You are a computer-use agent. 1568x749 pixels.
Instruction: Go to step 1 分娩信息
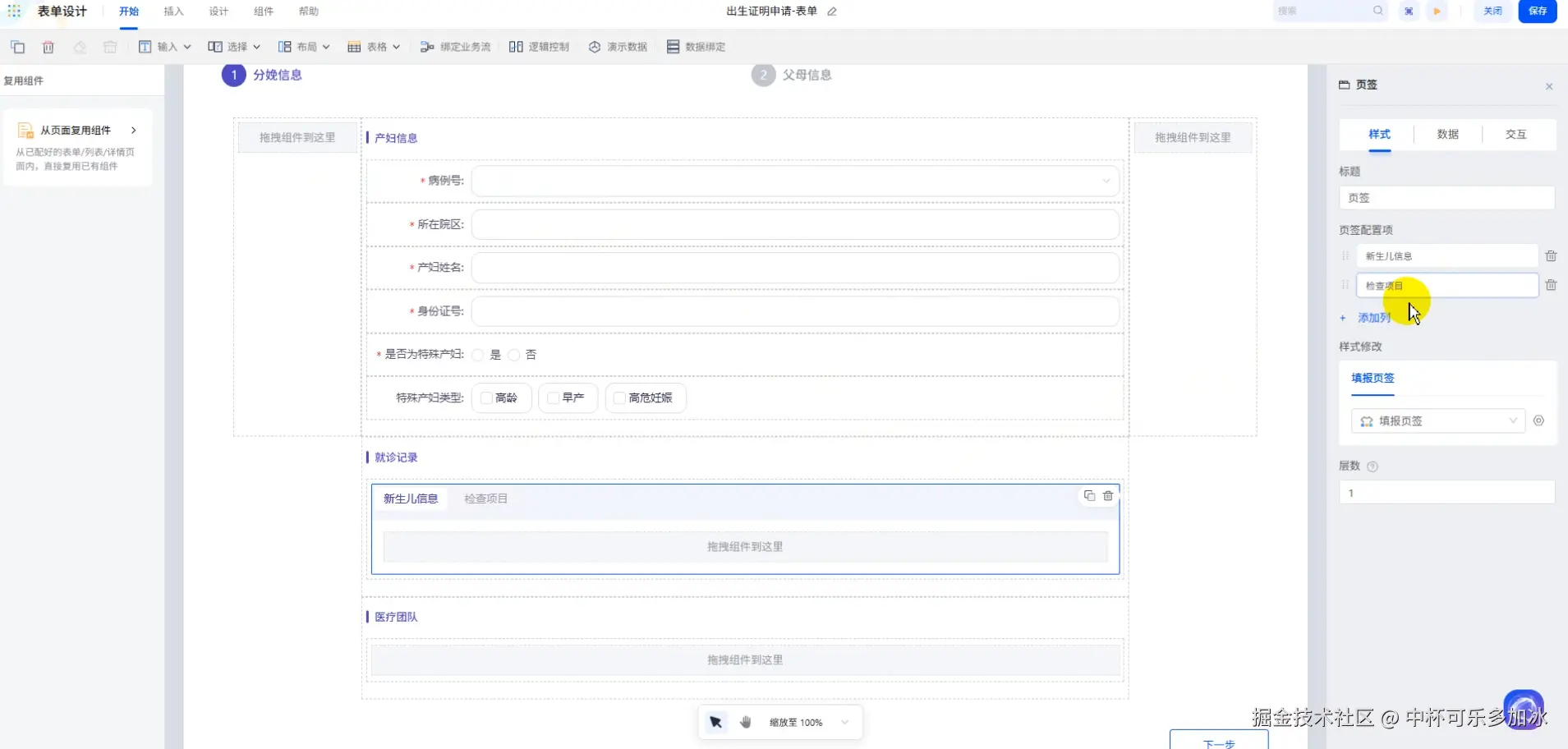tap(262, 75)
